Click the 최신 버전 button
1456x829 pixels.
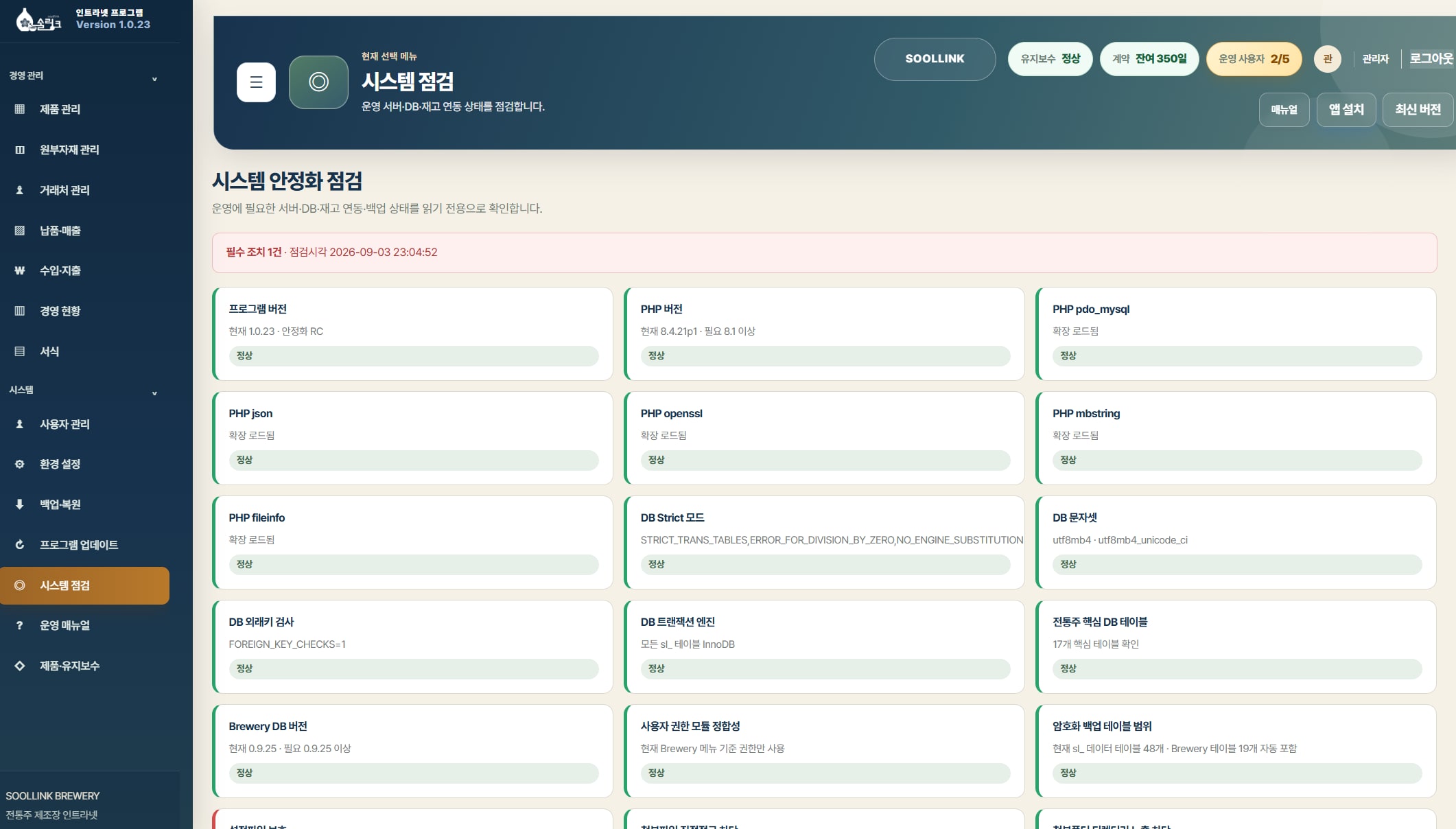point(1418,110)
